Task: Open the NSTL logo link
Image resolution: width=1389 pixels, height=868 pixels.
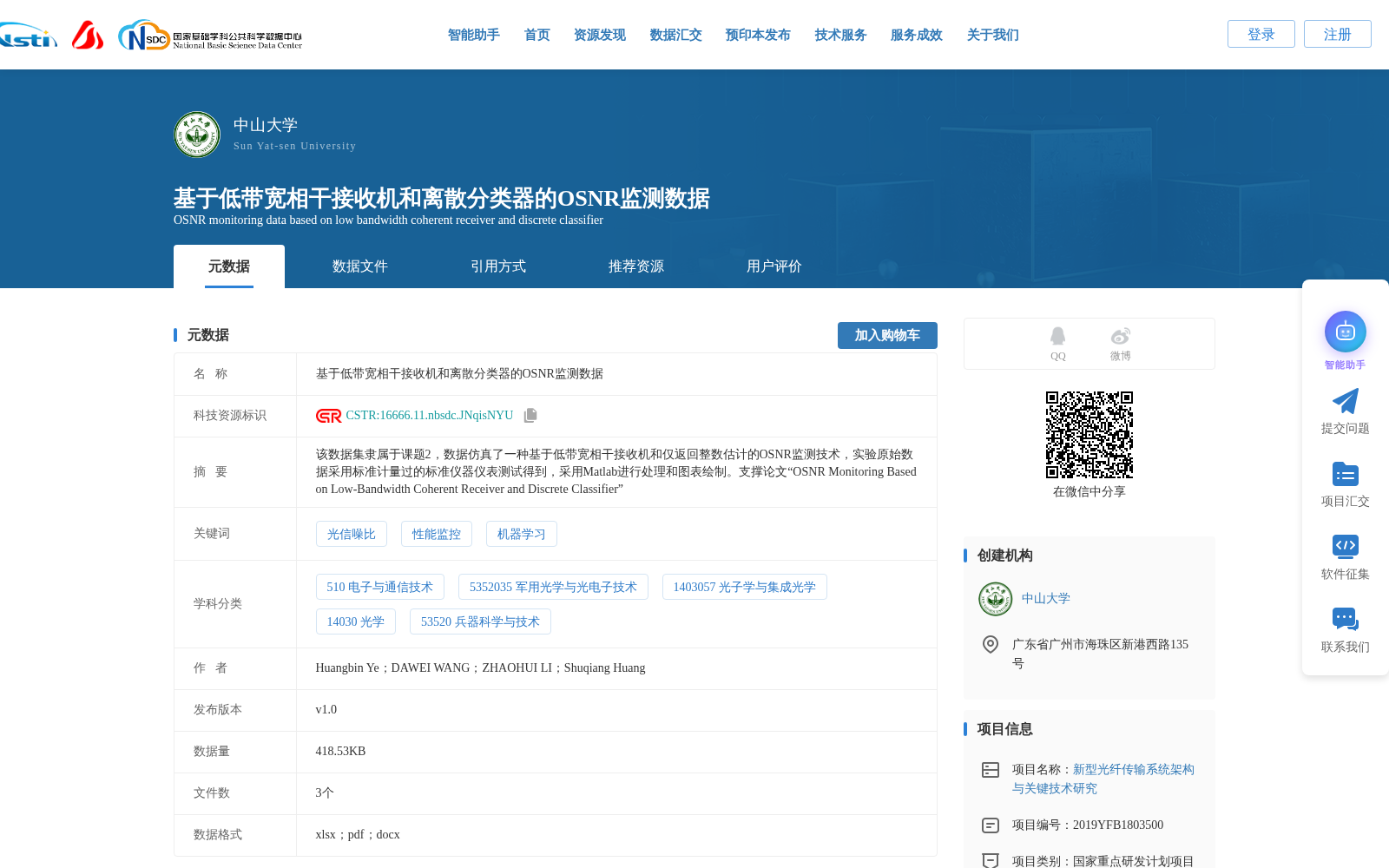Action: pyautogui.click(x=28, y=36)
